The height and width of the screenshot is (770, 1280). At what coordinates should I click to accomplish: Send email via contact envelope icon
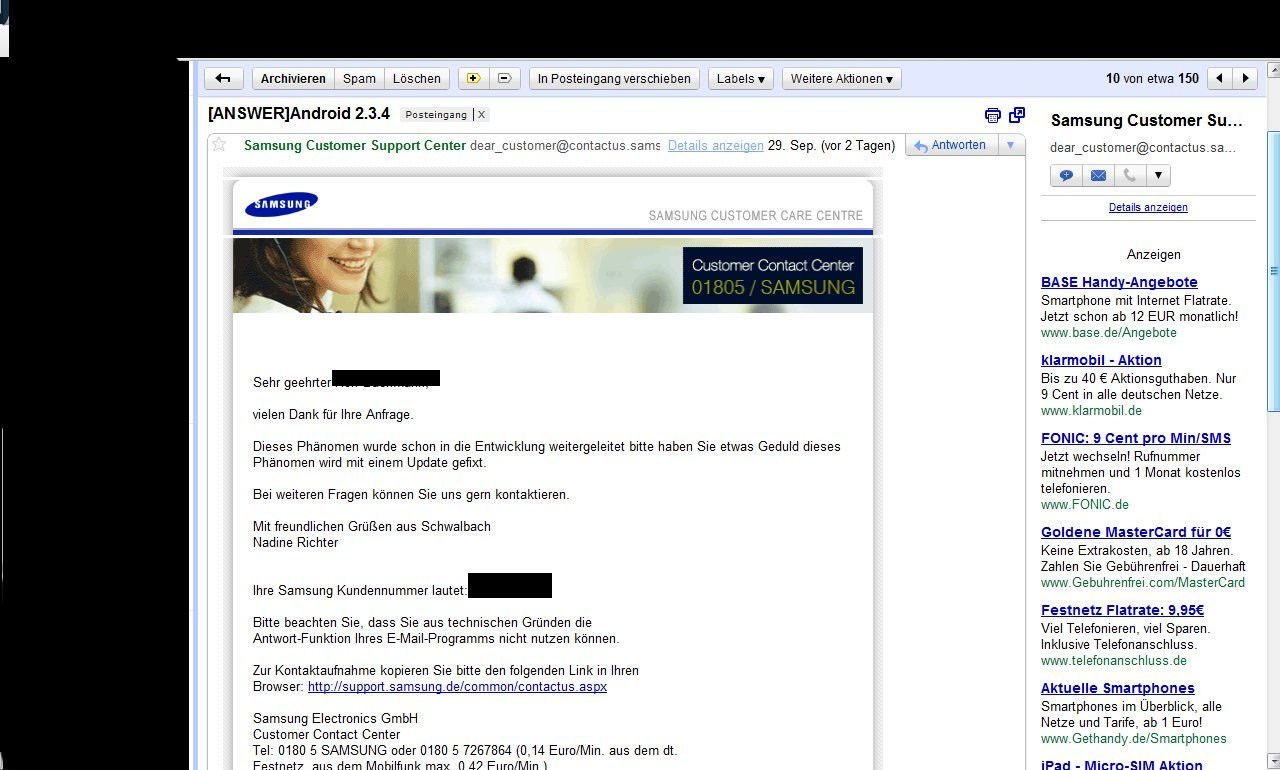pyautogui.click(x=1098, y=175)
